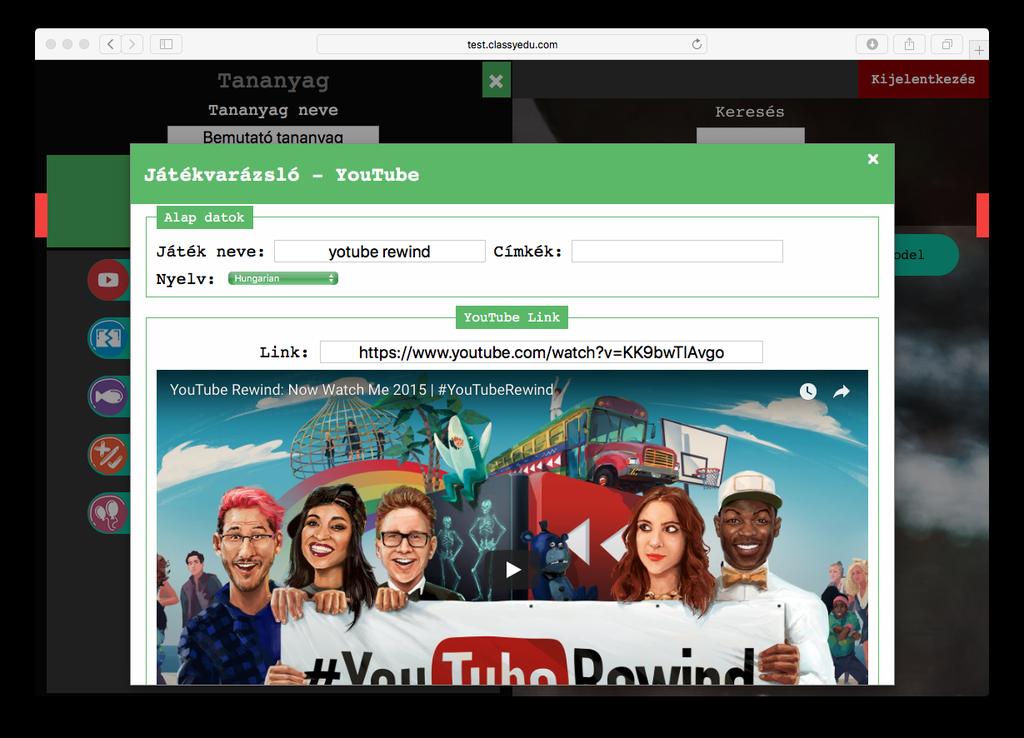Click the Bemutató tananyag name field
The image size is (1024, 738).
click(273, 135)
